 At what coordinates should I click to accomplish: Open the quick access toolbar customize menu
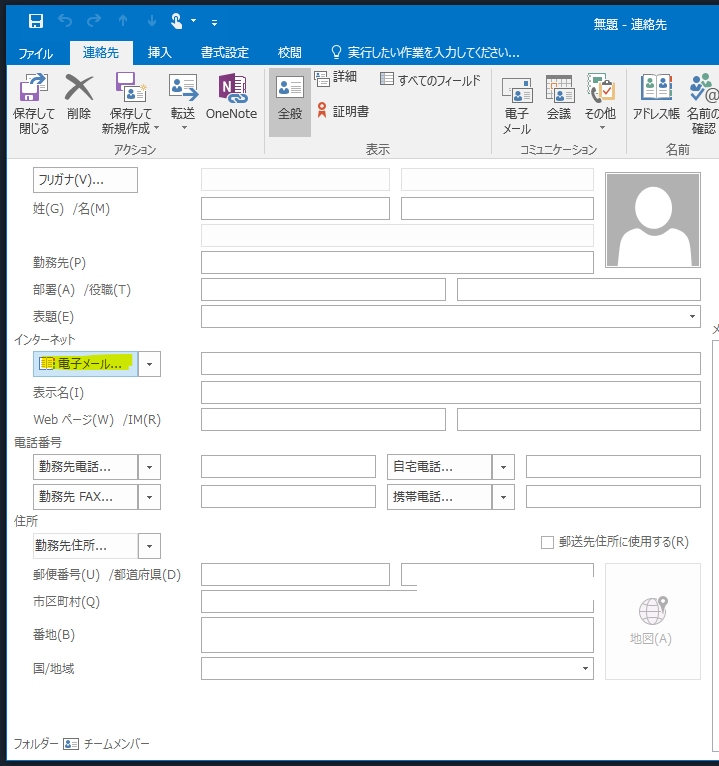tap(214, 22)
